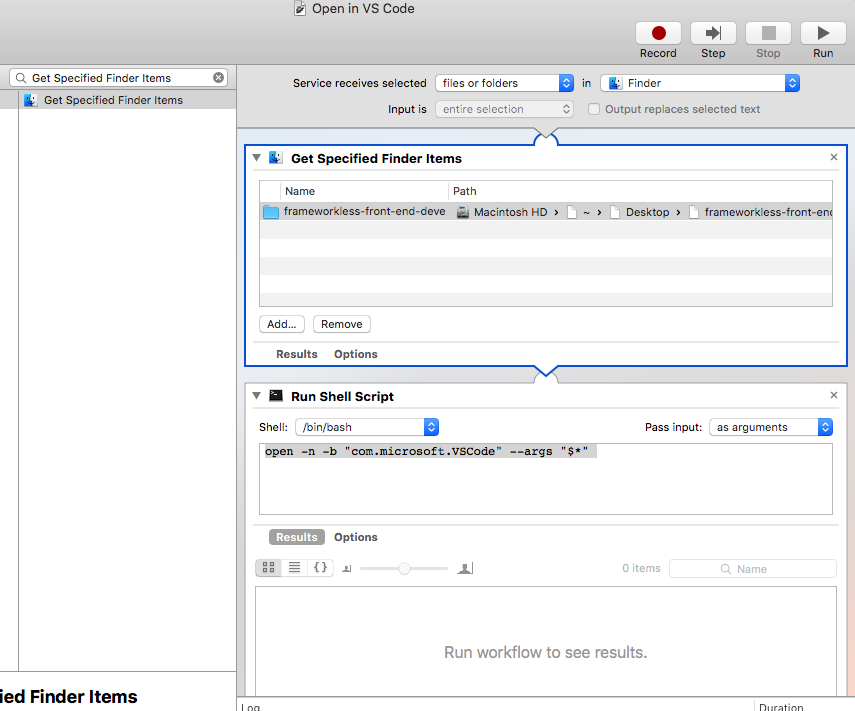The image size is (855, 711).
Task: Click Macintosh HD in the path
Action: pos(510,212)
